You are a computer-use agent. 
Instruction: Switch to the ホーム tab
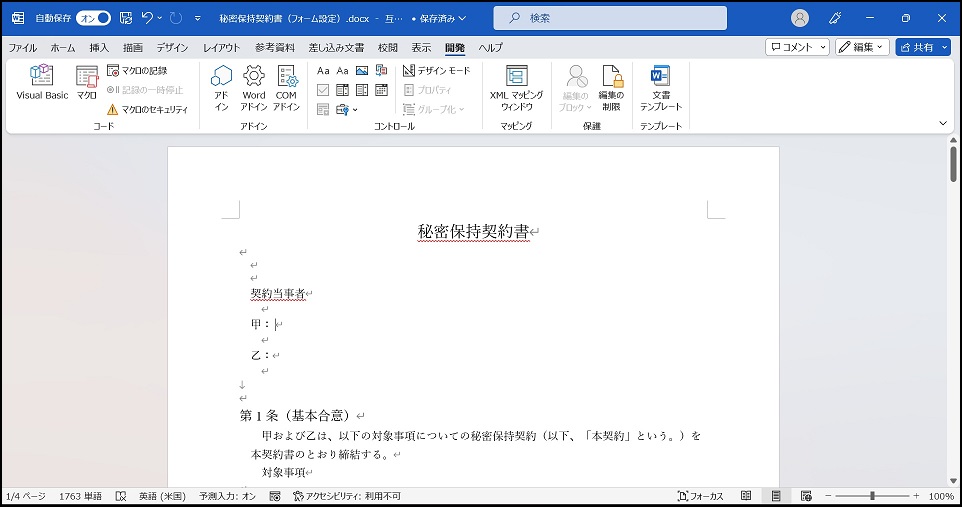63,47
